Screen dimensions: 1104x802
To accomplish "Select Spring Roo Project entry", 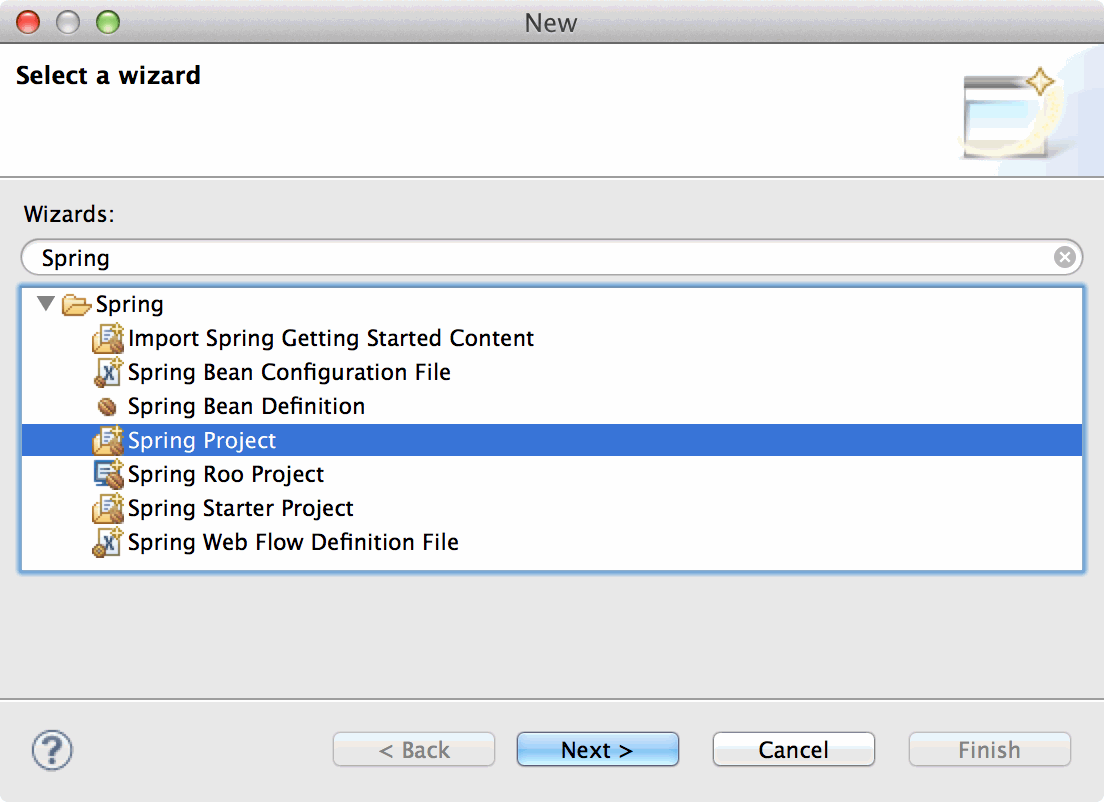I will point(226,475).
